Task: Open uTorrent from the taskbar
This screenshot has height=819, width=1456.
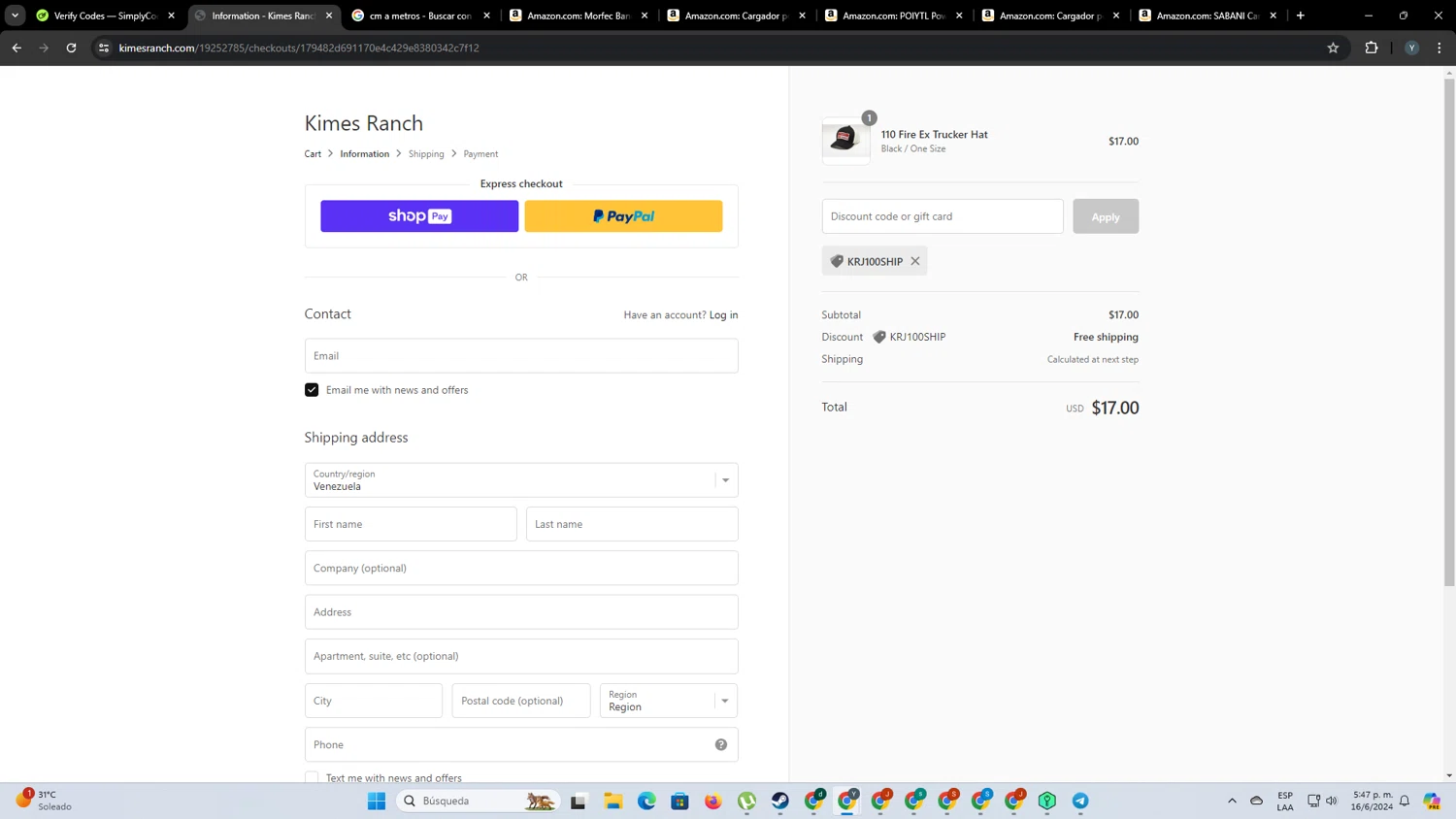Action: (746, 801)
